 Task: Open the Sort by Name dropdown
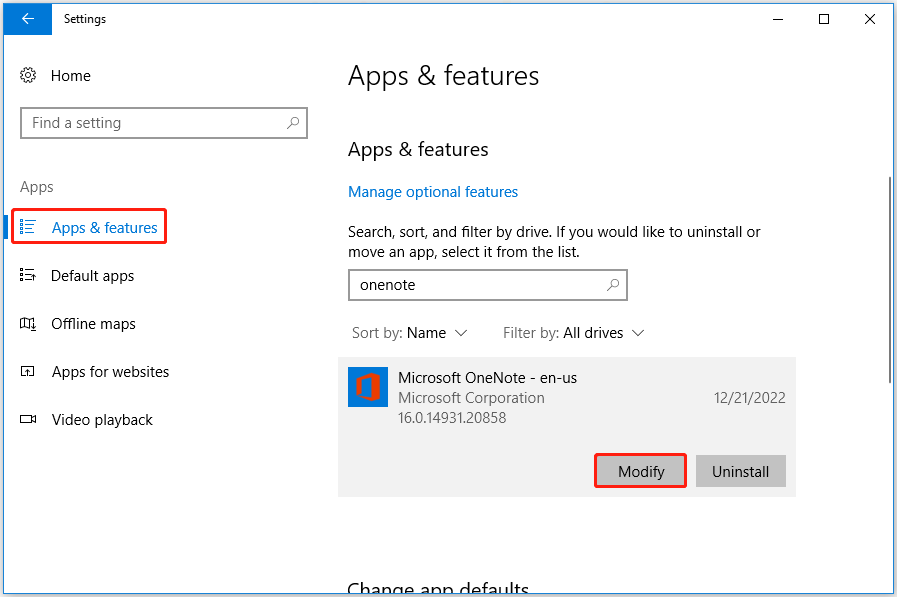coord(410,333)
